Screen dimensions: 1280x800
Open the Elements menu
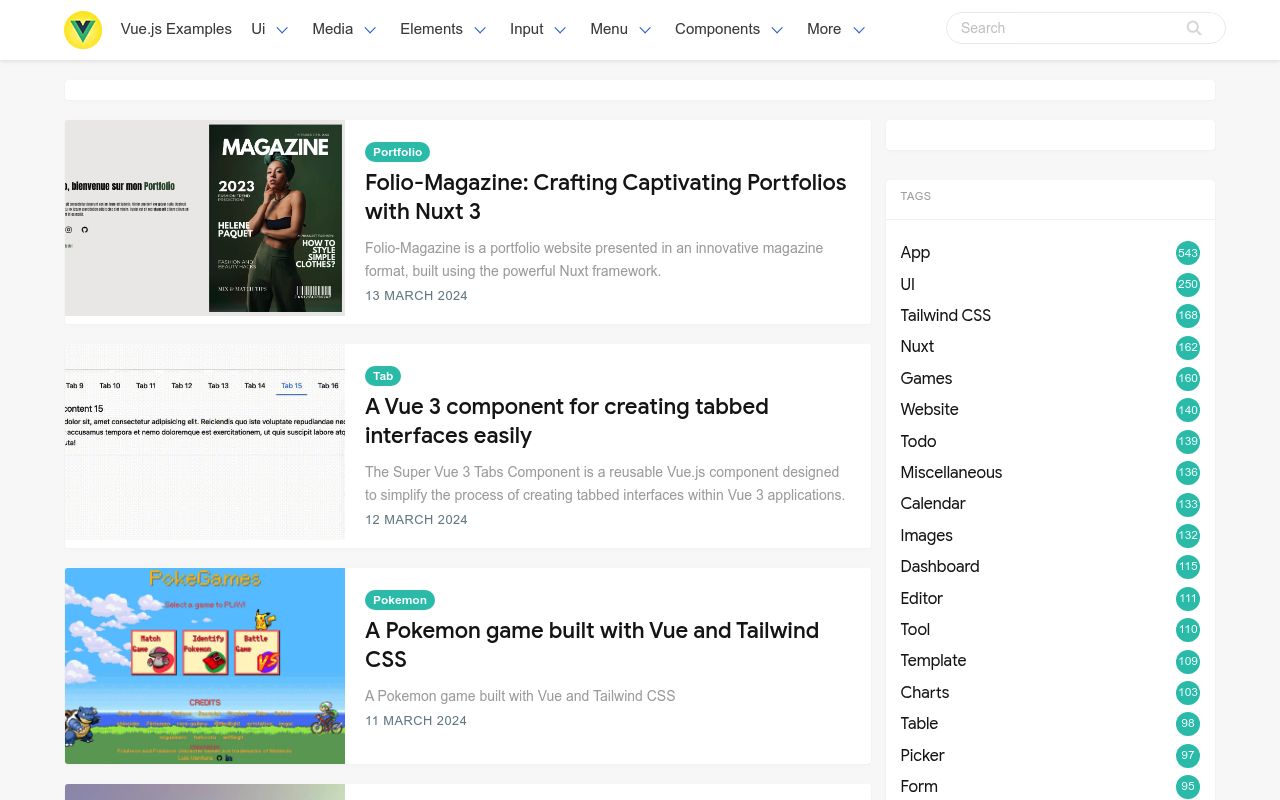(x=443, y=29)
